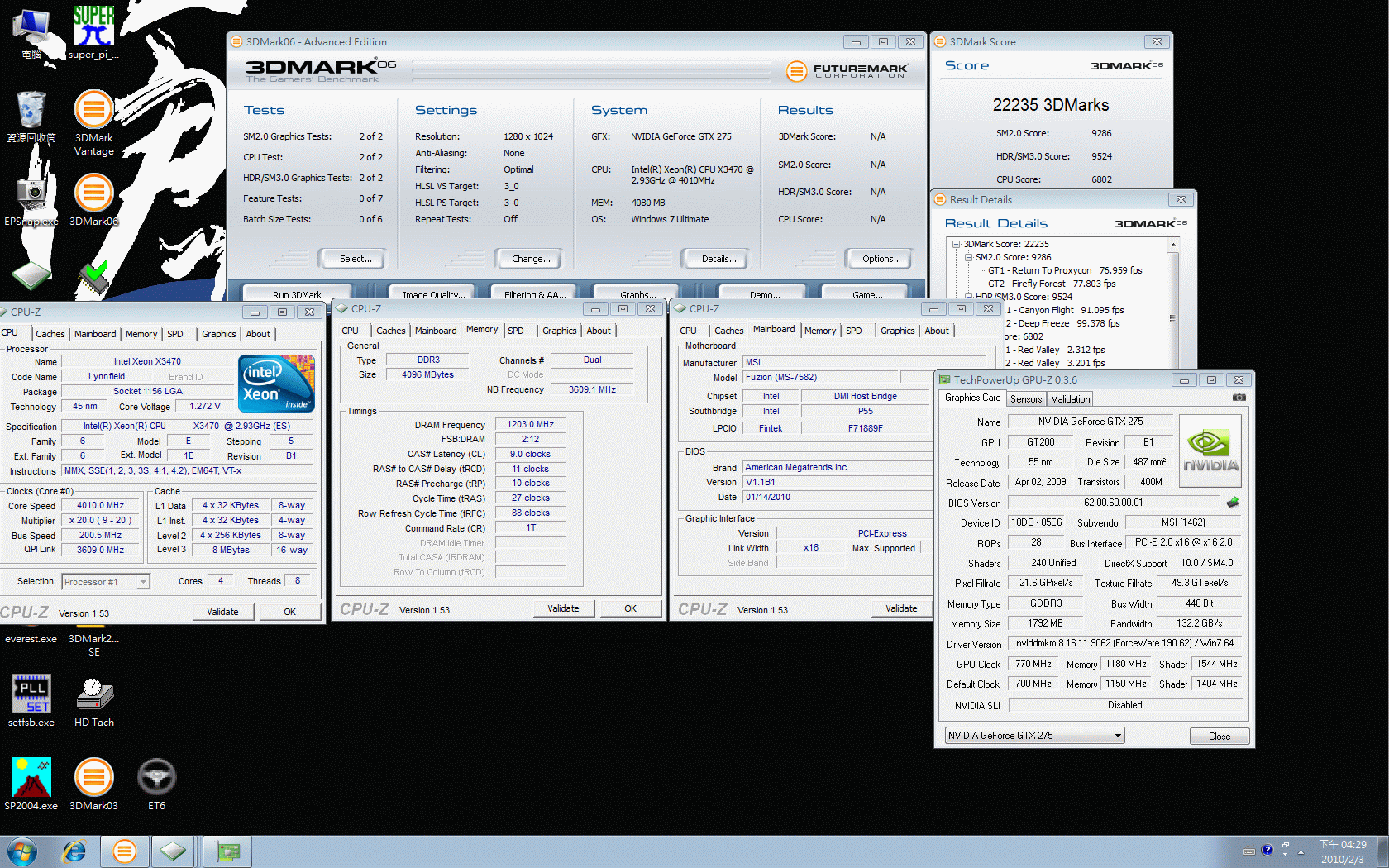Open the Caches tab in the leftmost CPU-Z window

pos(50,334)
